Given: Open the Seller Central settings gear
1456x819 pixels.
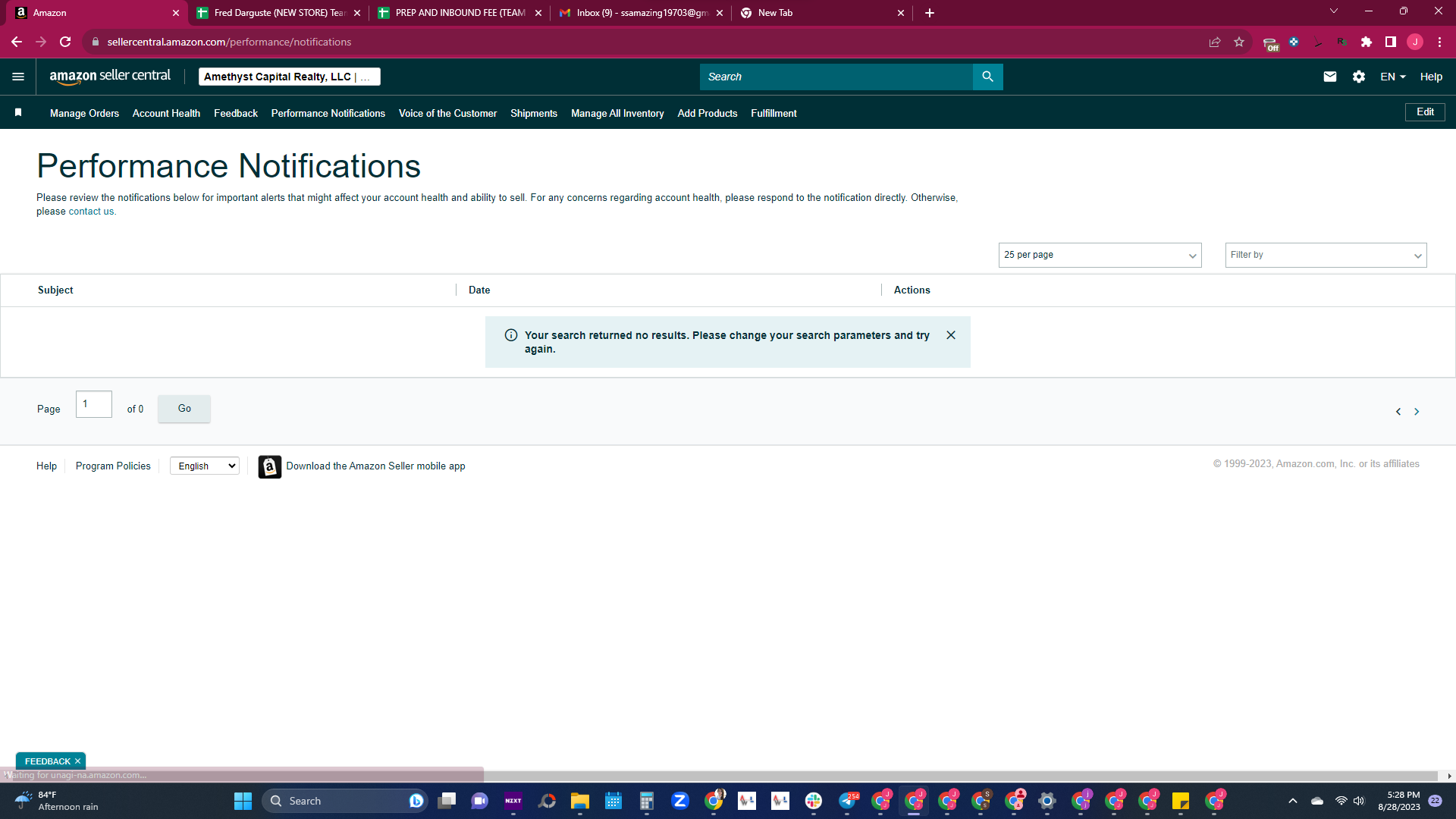Looking at the screenshot, I should coord(1359,77).
